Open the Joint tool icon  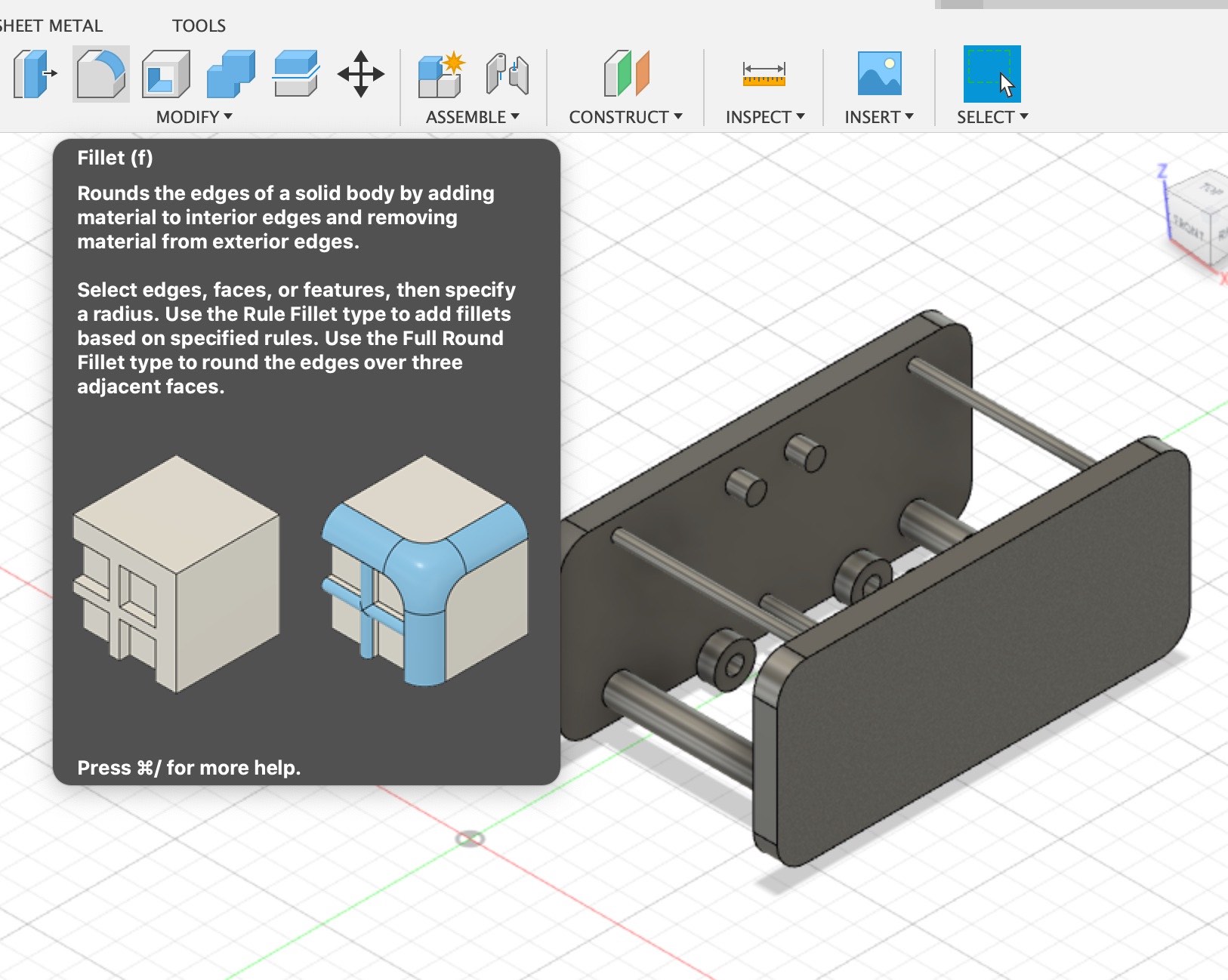pos(508,74)
